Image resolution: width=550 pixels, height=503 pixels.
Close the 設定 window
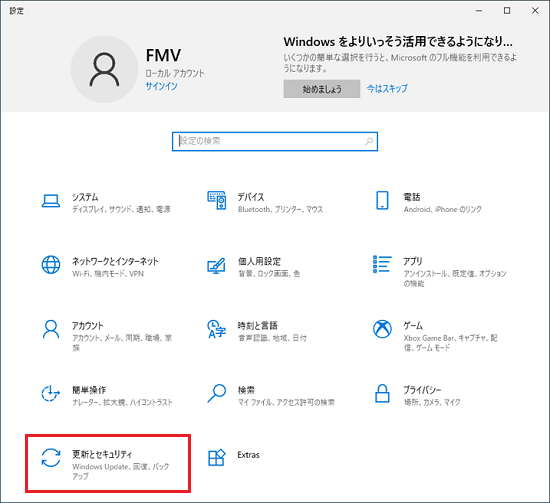(535, 11)
